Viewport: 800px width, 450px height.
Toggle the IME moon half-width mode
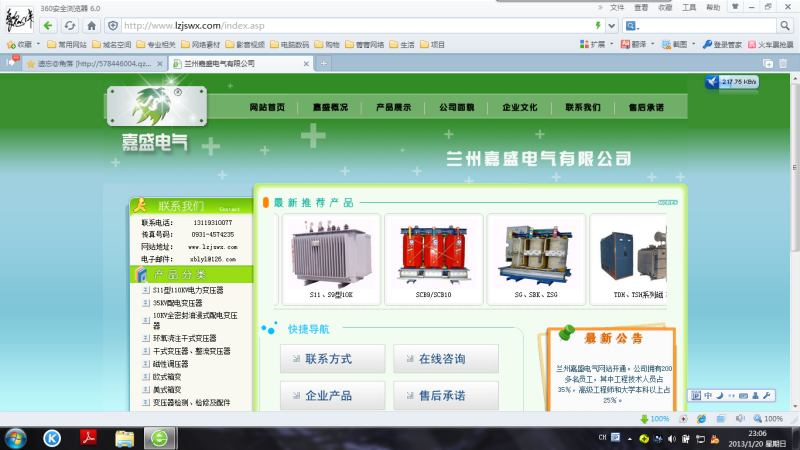tap(719, 395)
